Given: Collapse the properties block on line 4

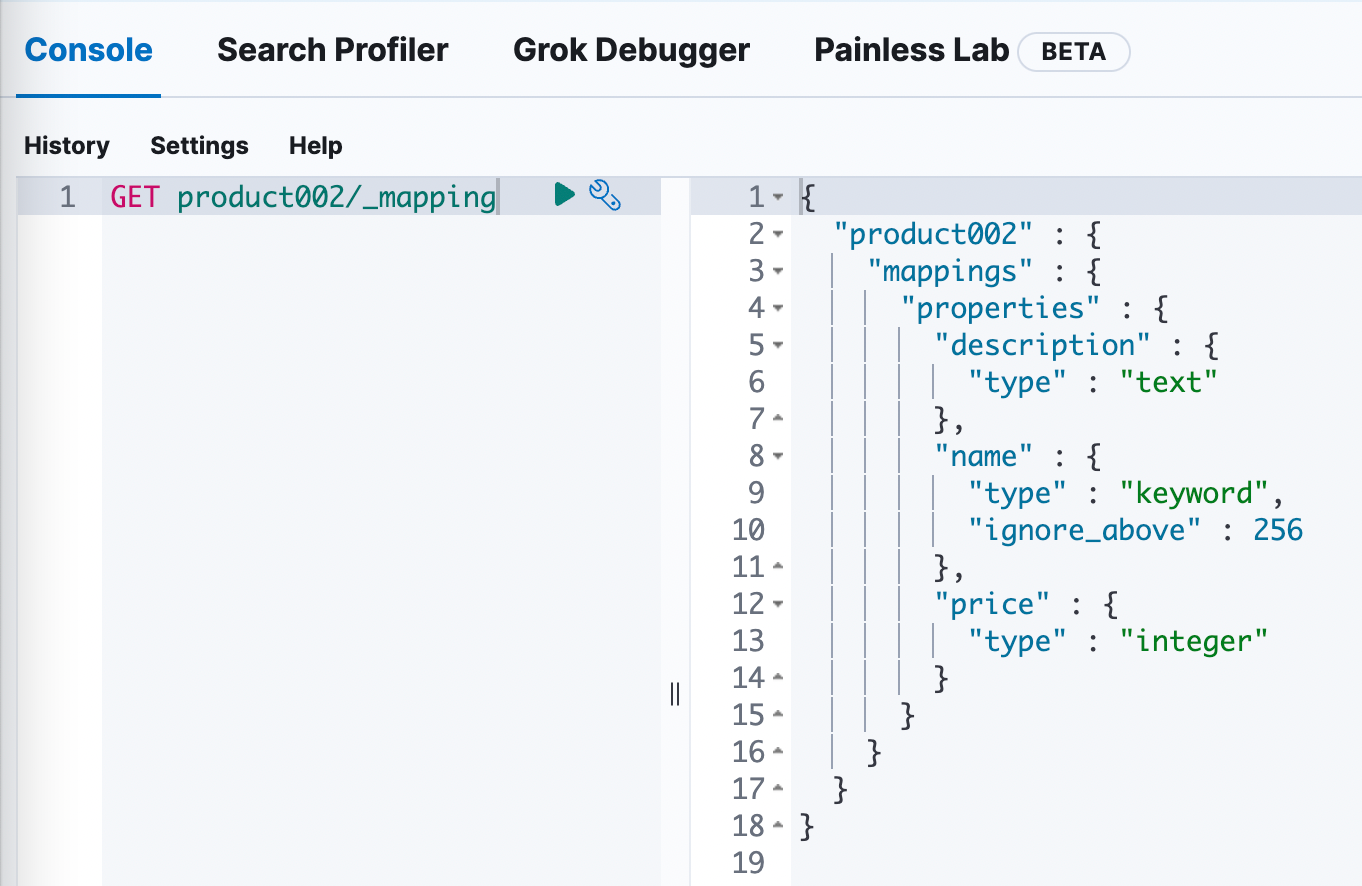Looking at the screenshot, I should pos(778,309).
